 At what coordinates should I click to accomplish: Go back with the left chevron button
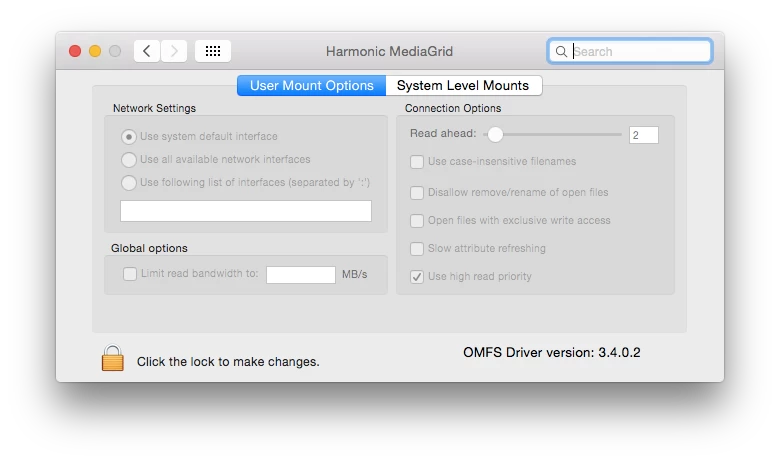pos(147,51)
